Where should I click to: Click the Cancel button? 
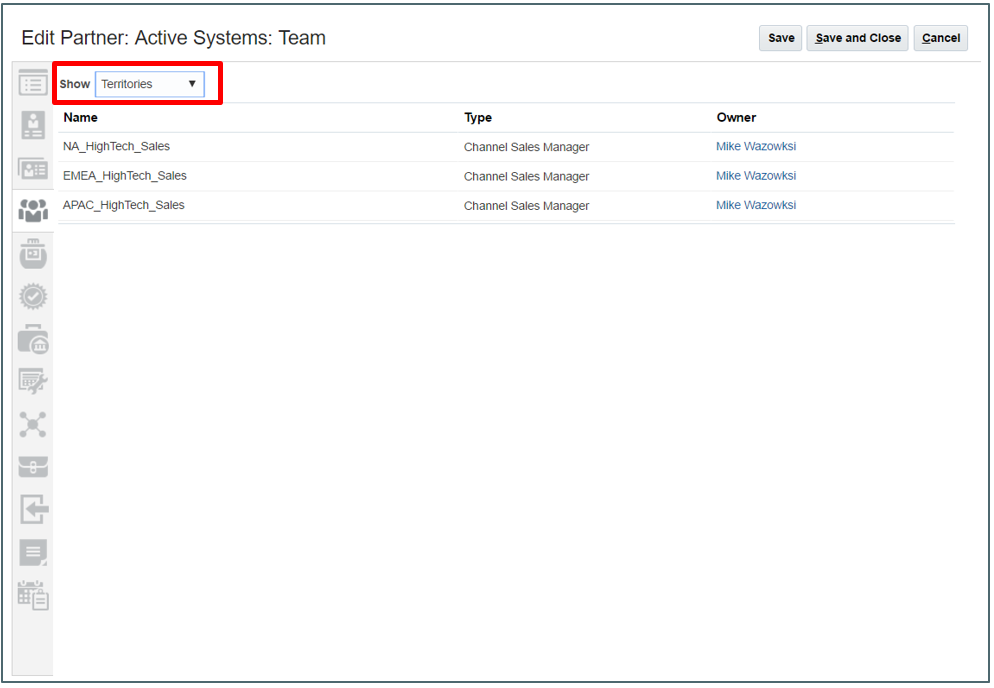point(941,38)
